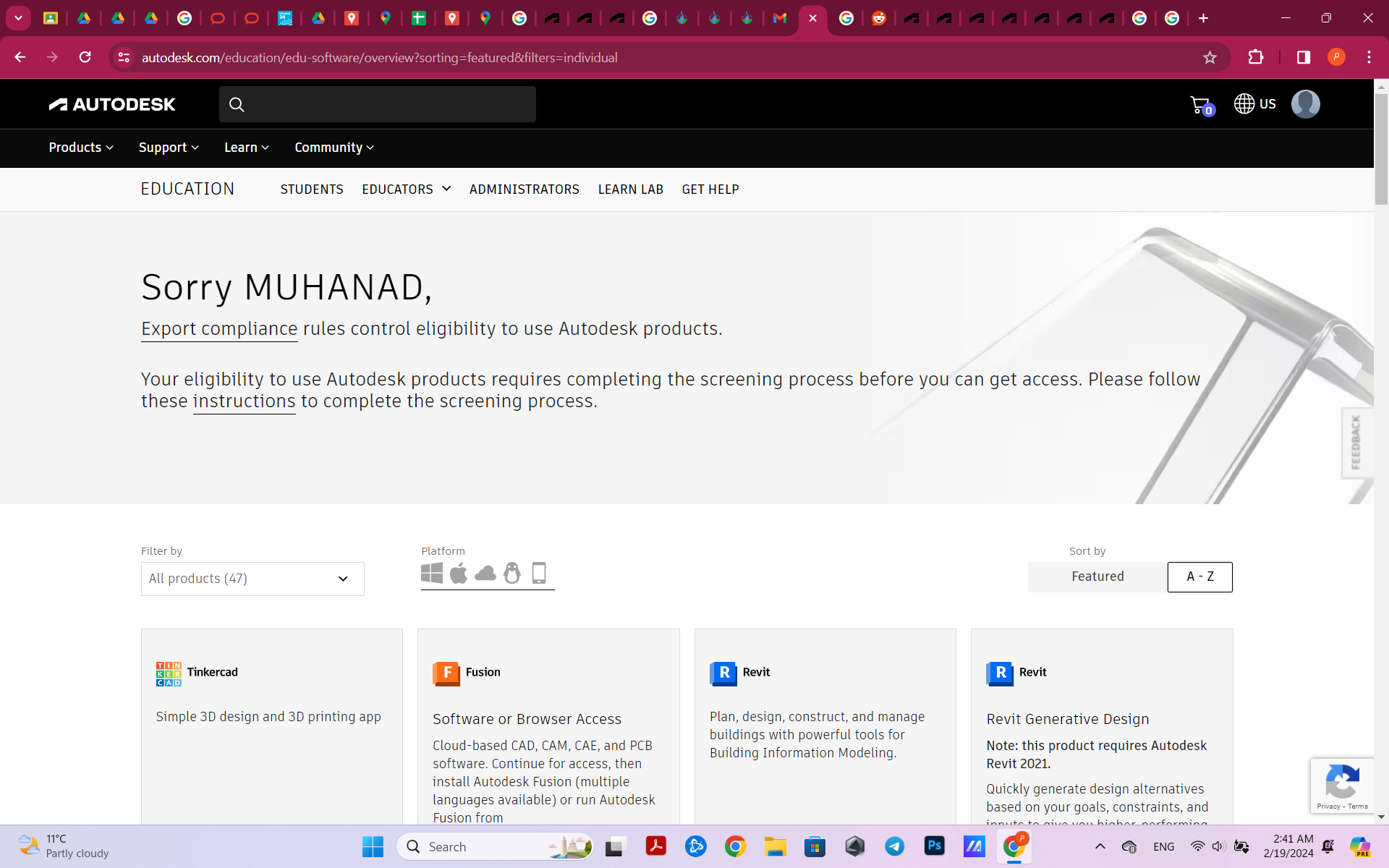
Task: Filter platforms by Apple Mac icon
Action: (459, 574)
